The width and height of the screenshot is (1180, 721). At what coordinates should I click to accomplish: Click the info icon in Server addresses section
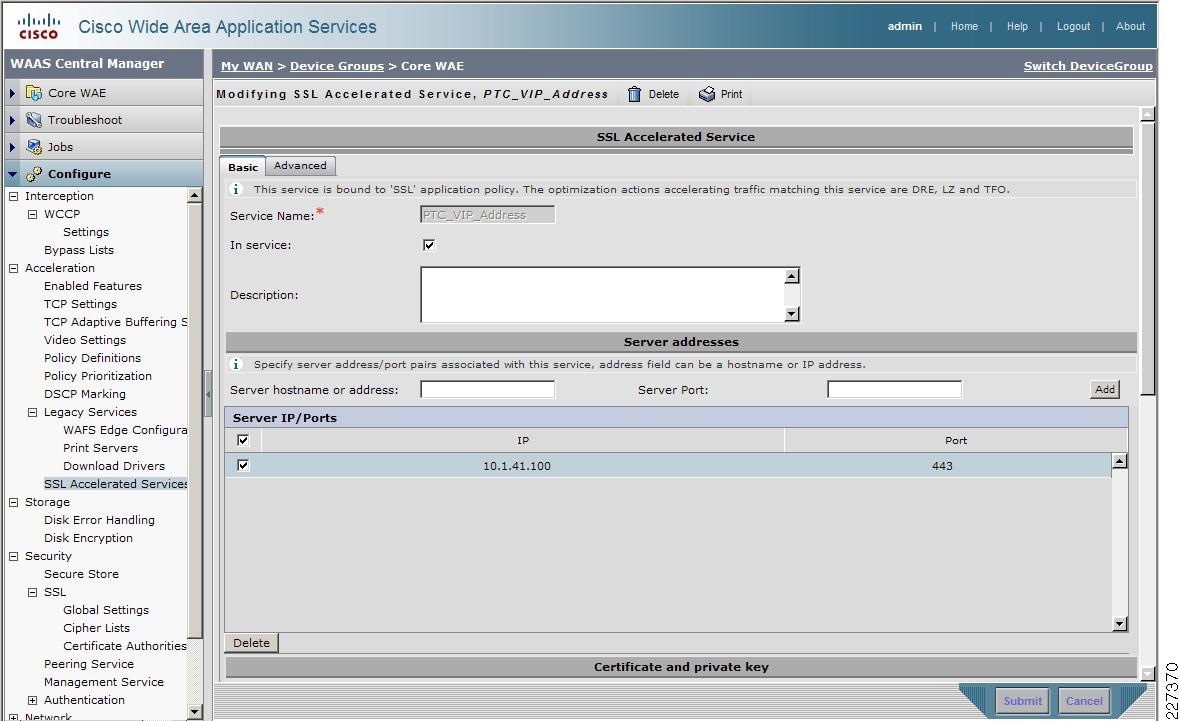[236, 364]
